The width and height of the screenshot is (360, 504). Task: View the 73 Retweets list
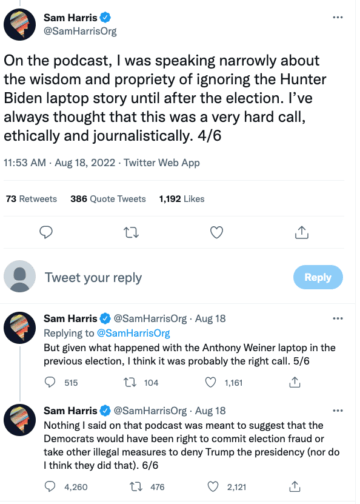click(31, 199)
